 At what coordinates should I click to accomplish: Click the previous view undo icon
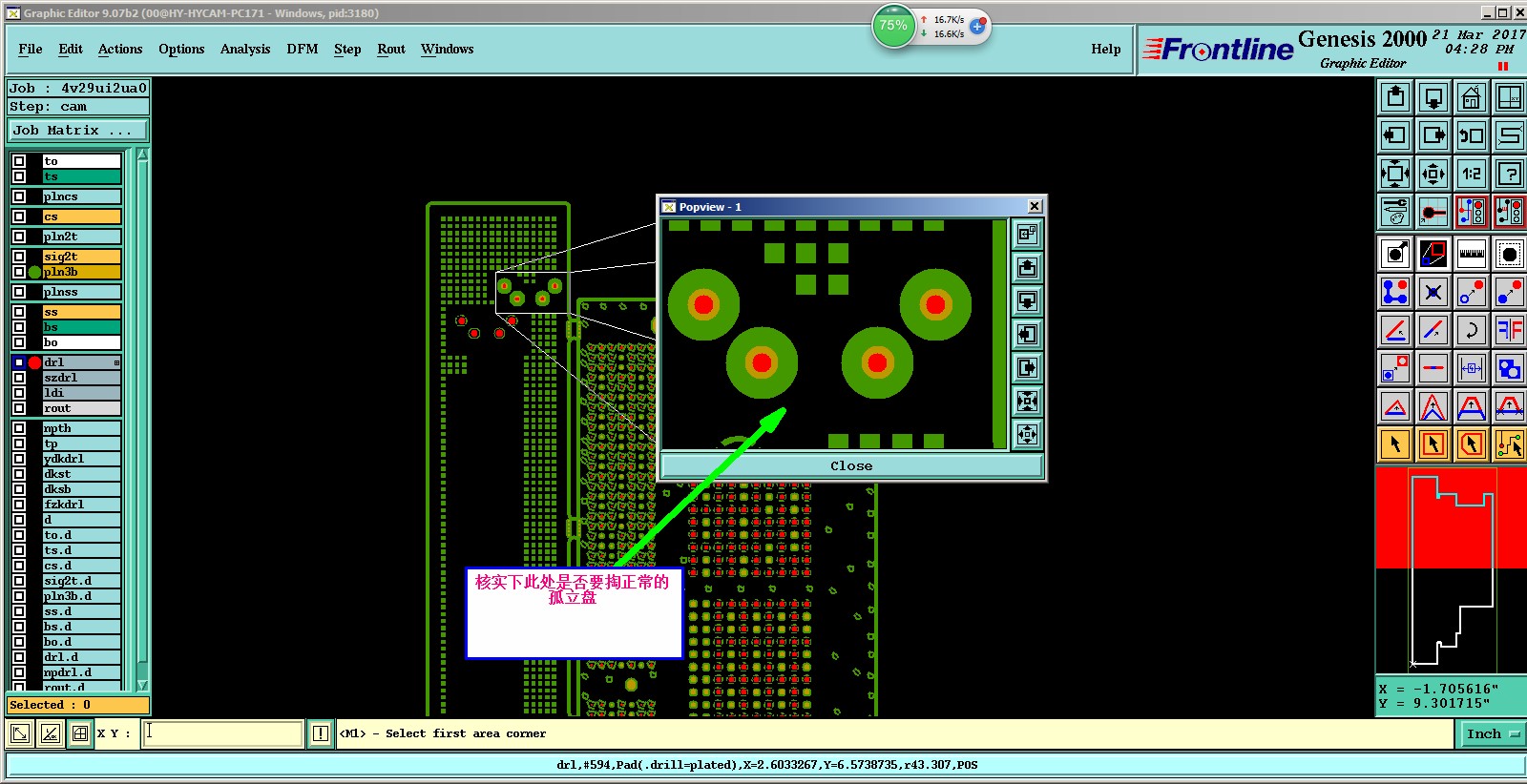coord(1472,135)
